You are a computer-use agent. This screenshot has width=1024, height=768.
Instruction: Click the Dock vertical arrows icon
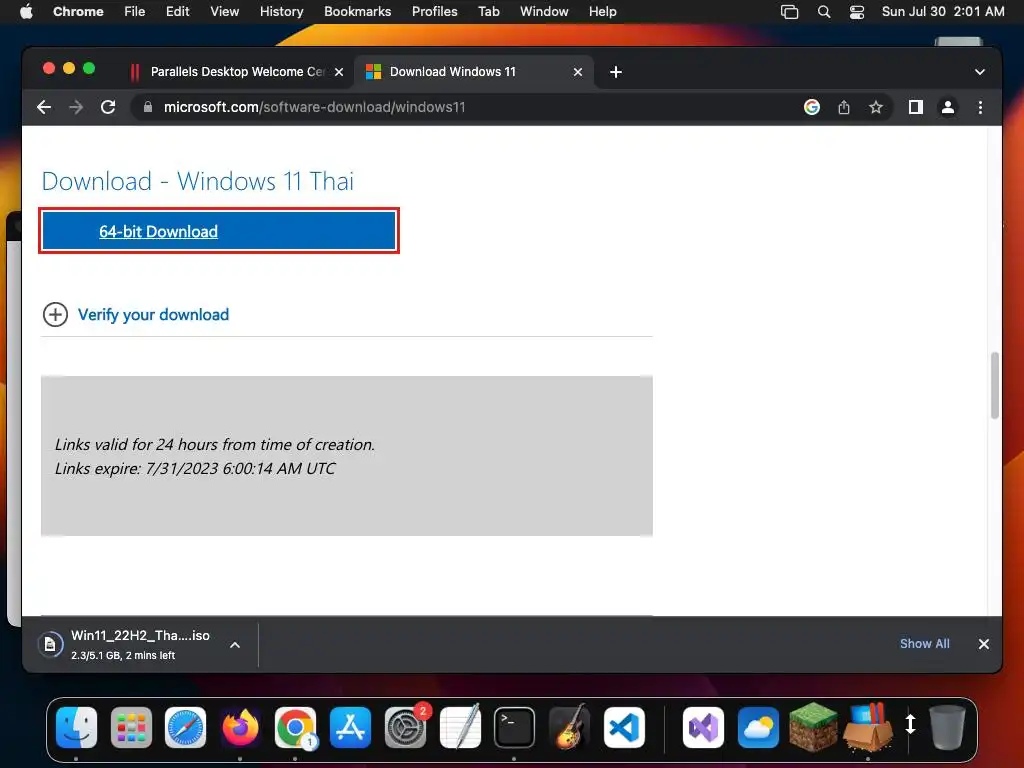[x=910, y=724]
